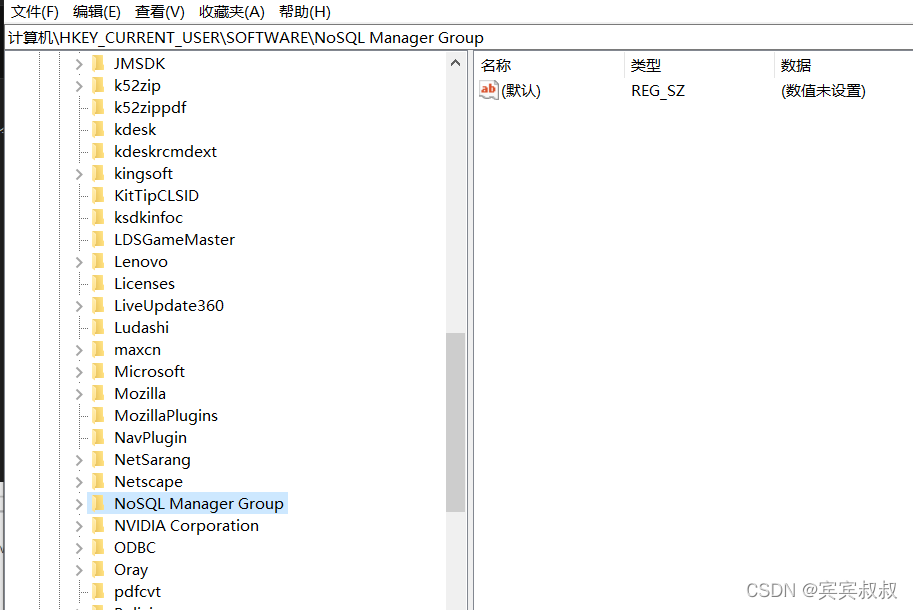Viewport: 913px width, 610px height.
Task: Click the ab string icon next to (默认)
Action: [486, 90]
